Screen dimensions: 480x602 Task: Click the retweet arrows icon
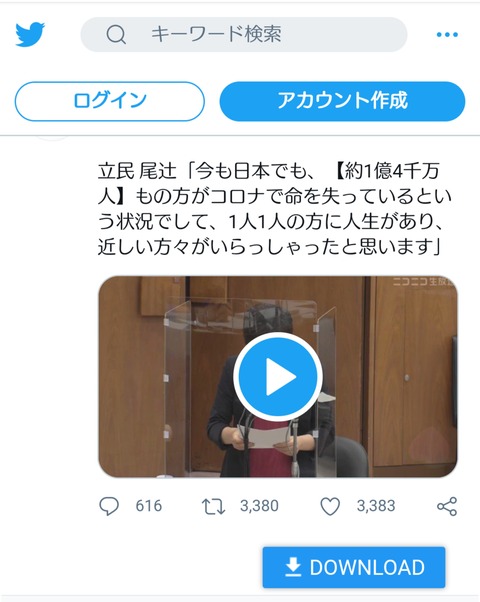213,506
